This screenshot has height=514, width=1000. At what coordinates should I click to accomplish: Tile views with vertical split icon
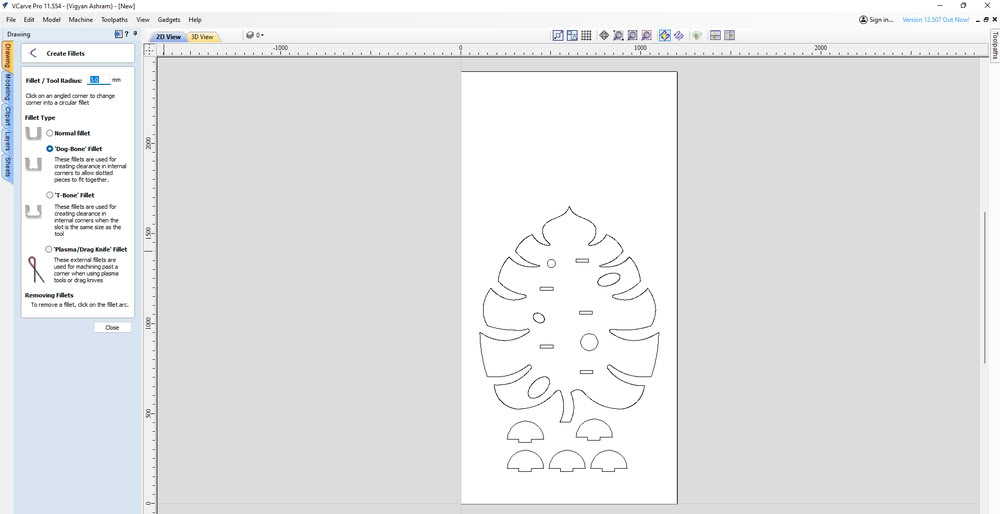tap(730, 36)
